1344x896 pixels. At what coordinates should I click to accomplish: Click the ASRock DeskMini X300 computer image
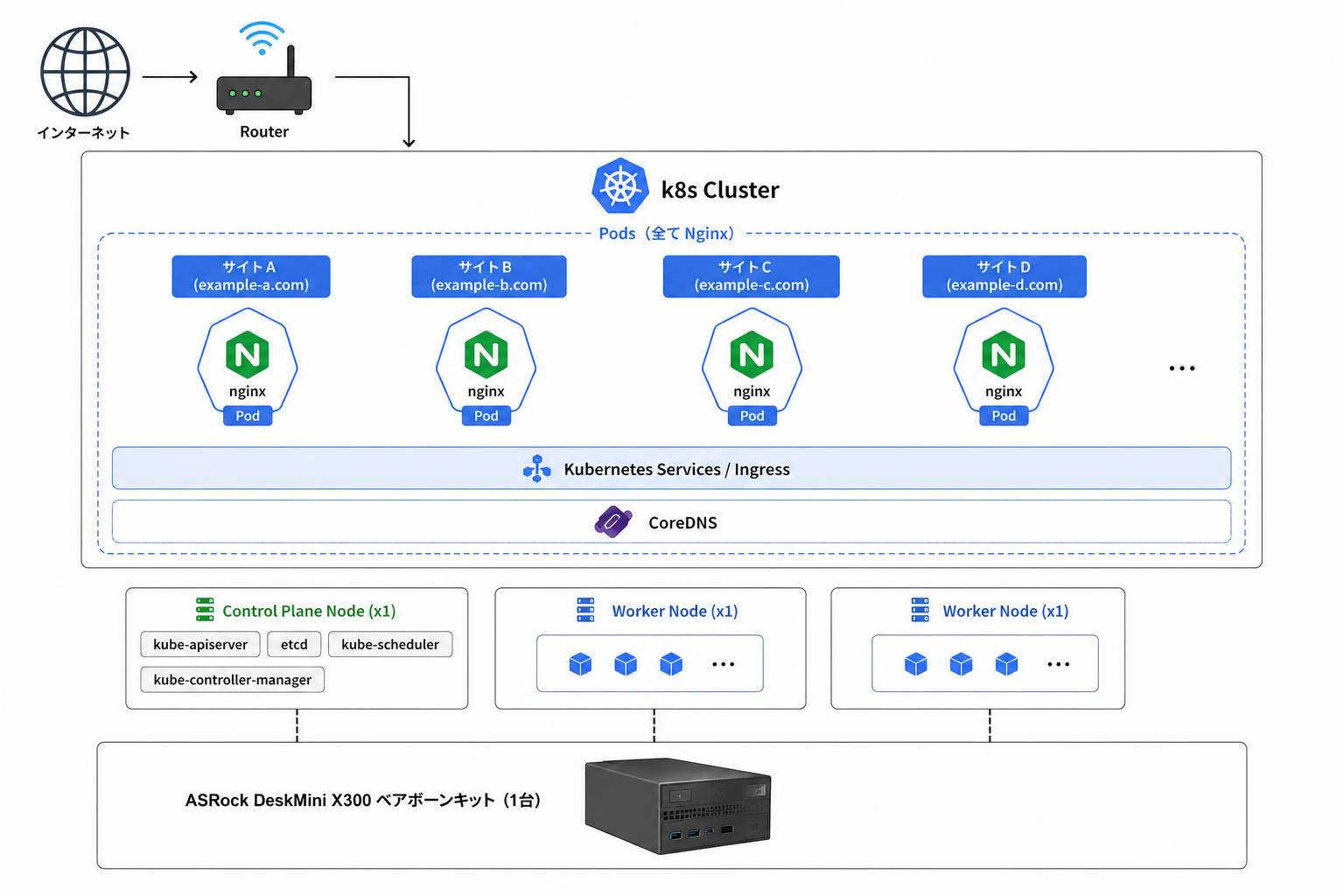678,805
